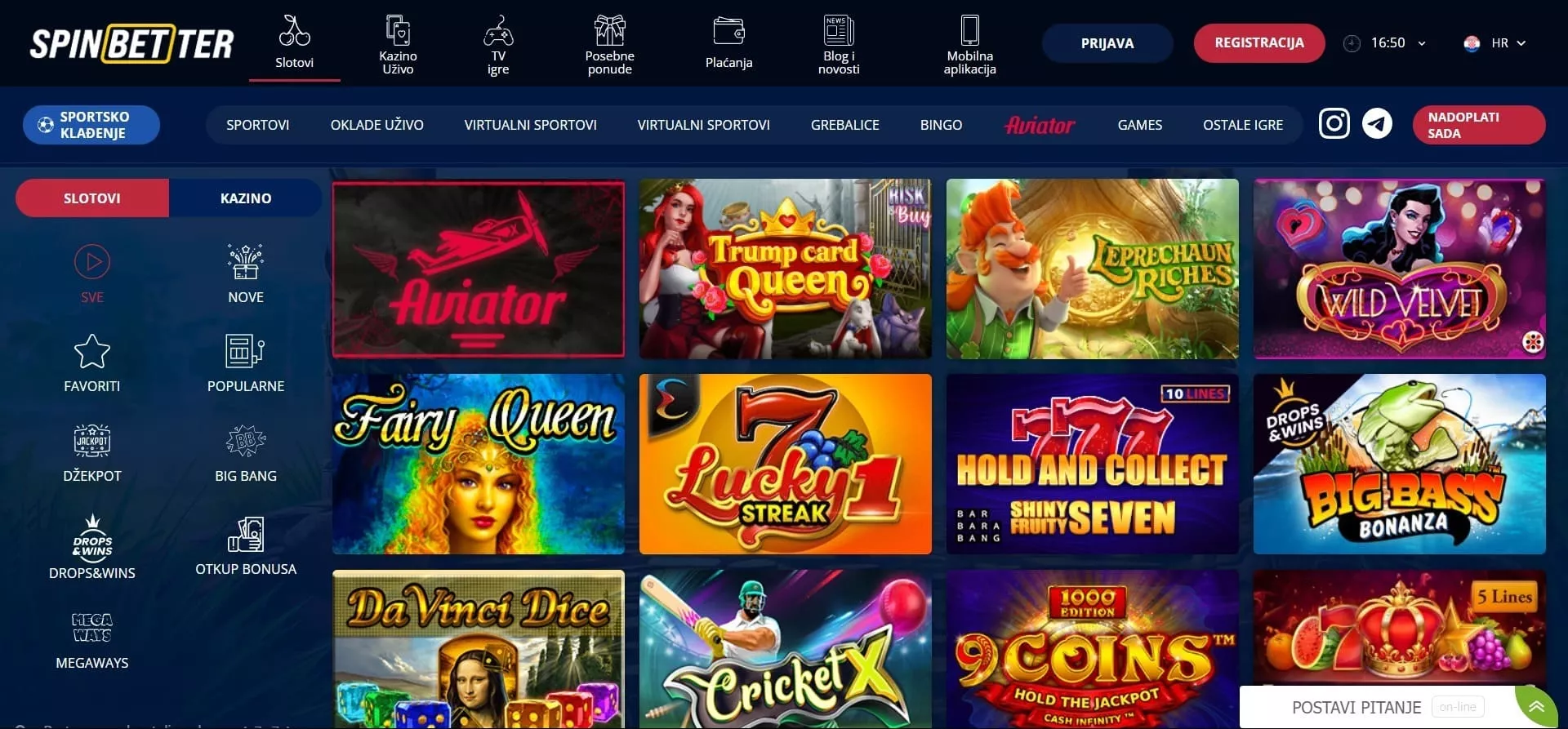Screen dimensions: 1568x729
Task: Open Mobilna aplikacija phone icon
Action: pyautogui.click(x=969, y=30)
